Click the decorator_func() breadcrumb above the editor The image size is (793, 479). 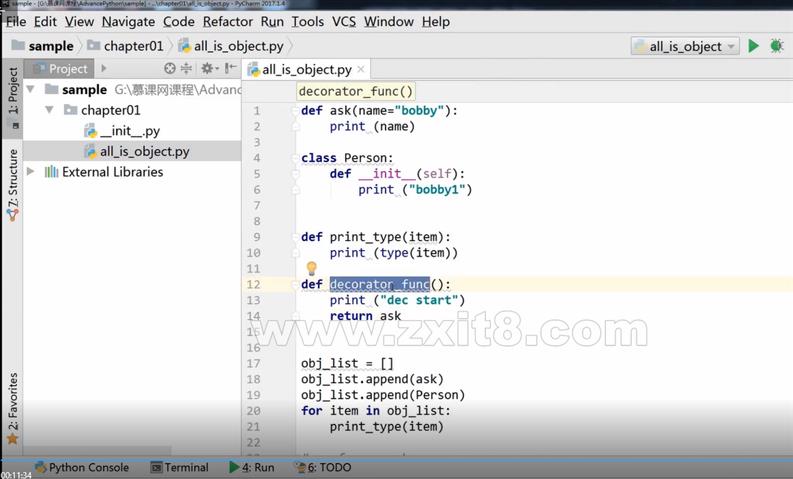(x=356, y=92)
